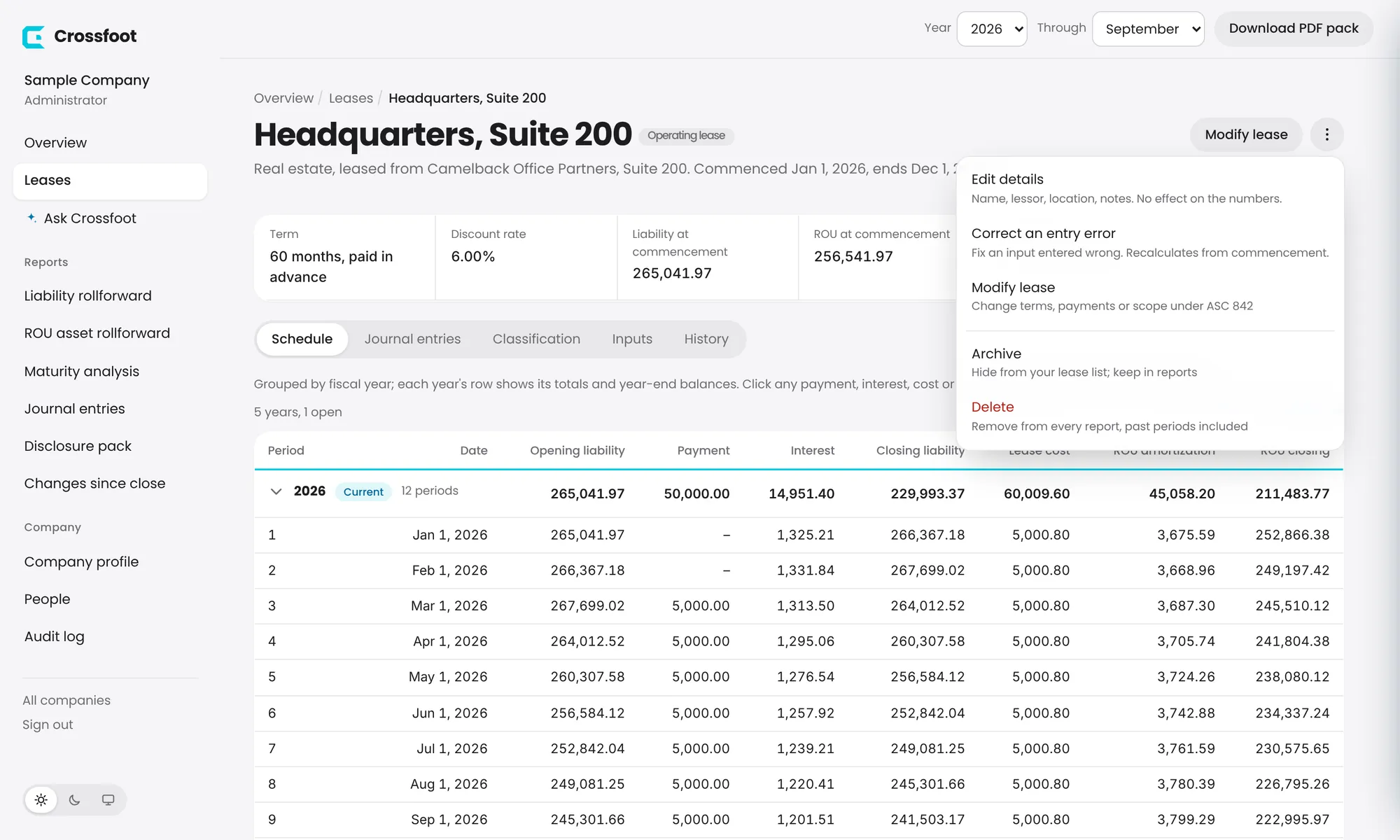Screen dimensions: 1400x840
Task: Click the 60,009.60 lease cost total
Action: [1037, 493]
